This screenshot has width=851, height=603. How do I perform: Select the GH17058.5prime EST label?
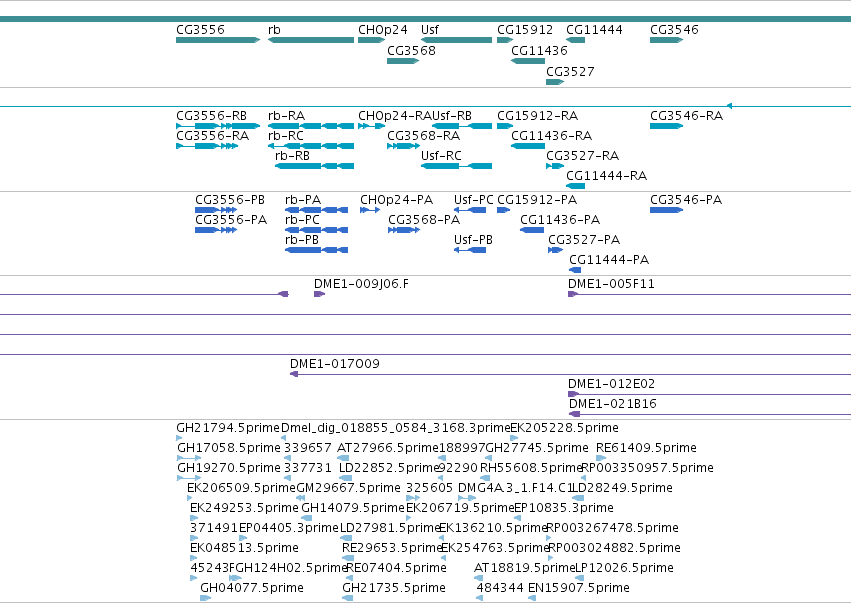229,448
